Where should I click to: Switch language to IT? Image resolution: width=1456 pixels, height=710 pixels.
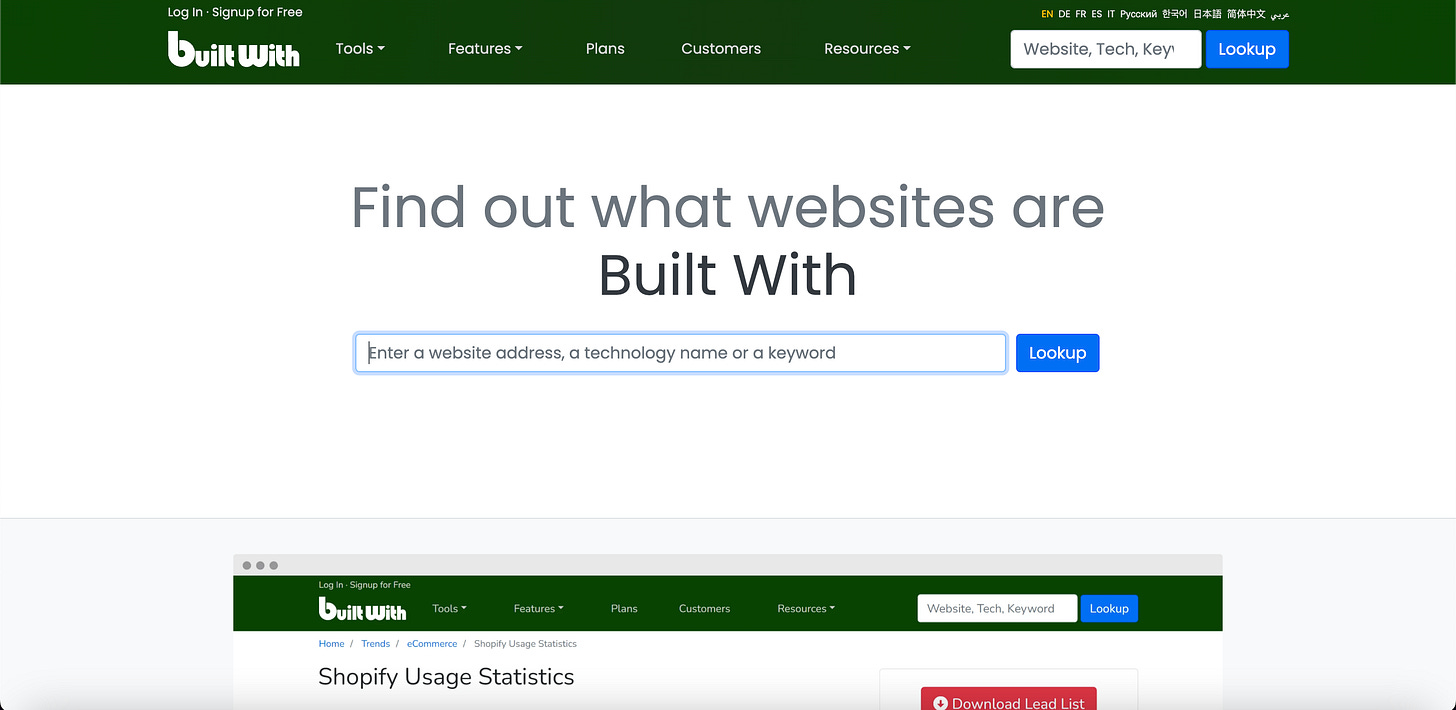pos(1111,14)
